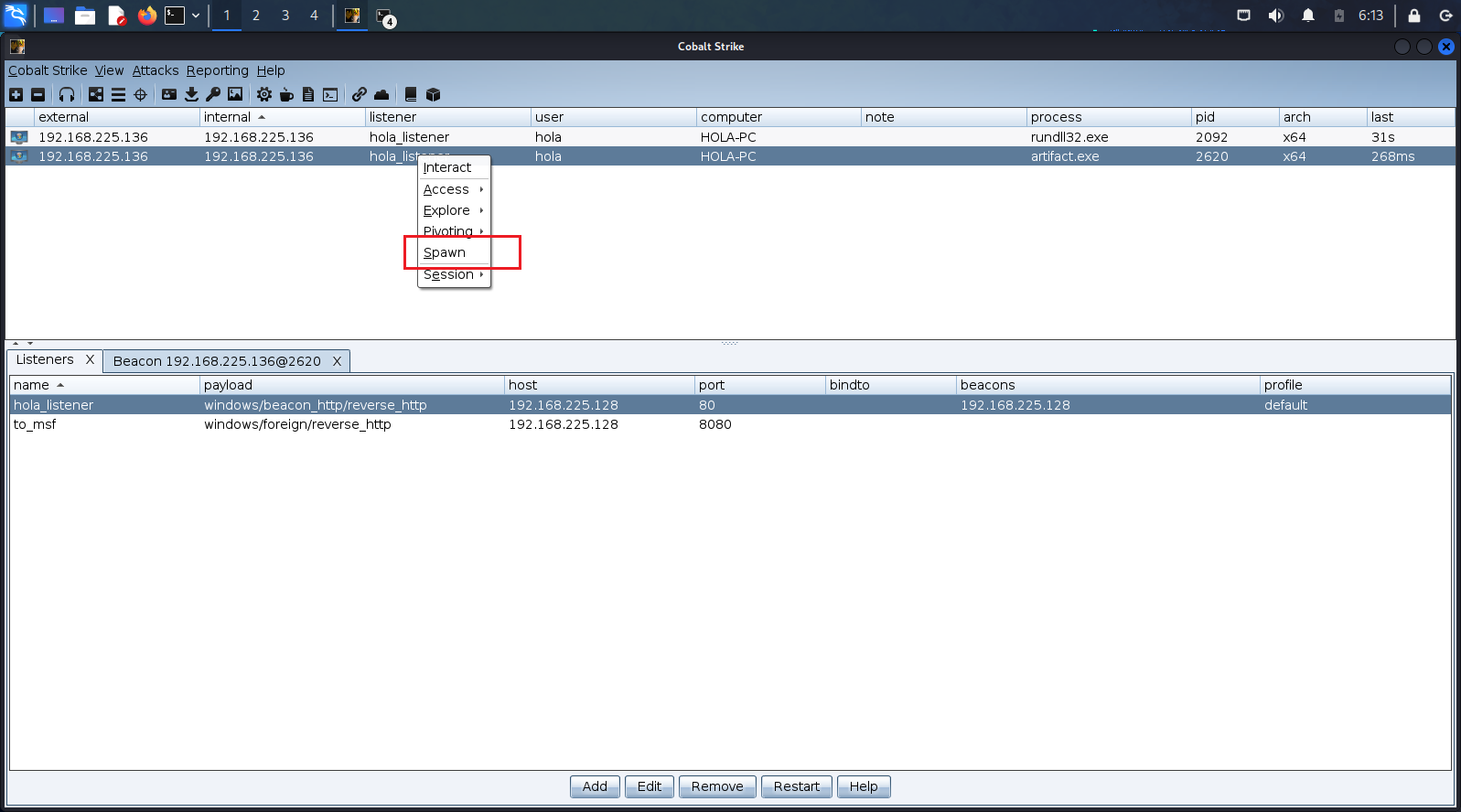Click the payload column header

[352, 385]
